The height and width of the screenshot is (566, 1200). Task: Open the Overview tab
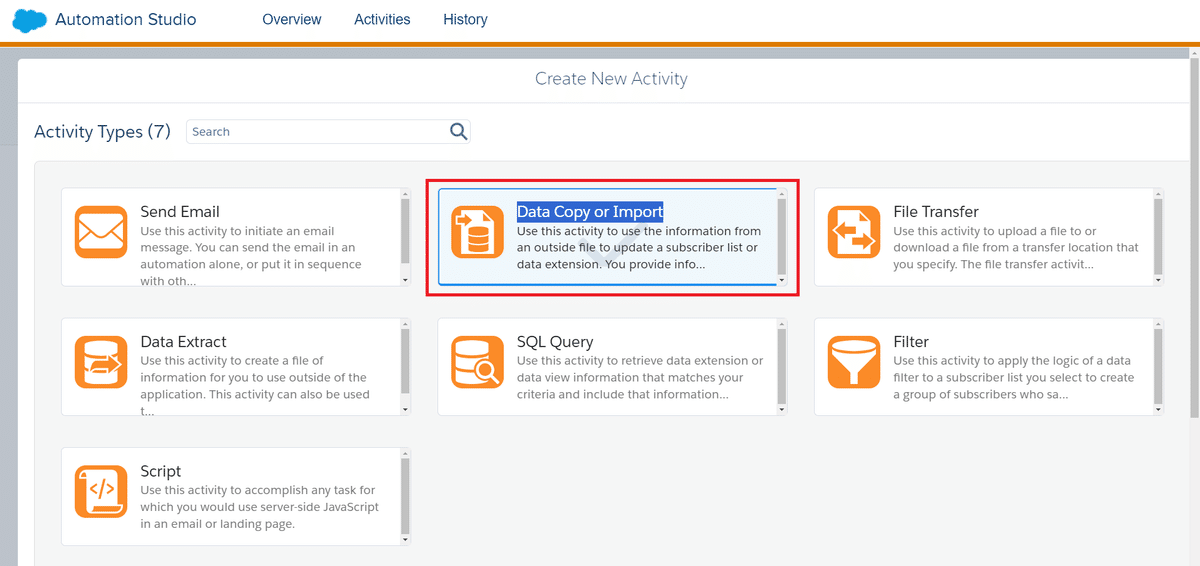pos(292,19)
